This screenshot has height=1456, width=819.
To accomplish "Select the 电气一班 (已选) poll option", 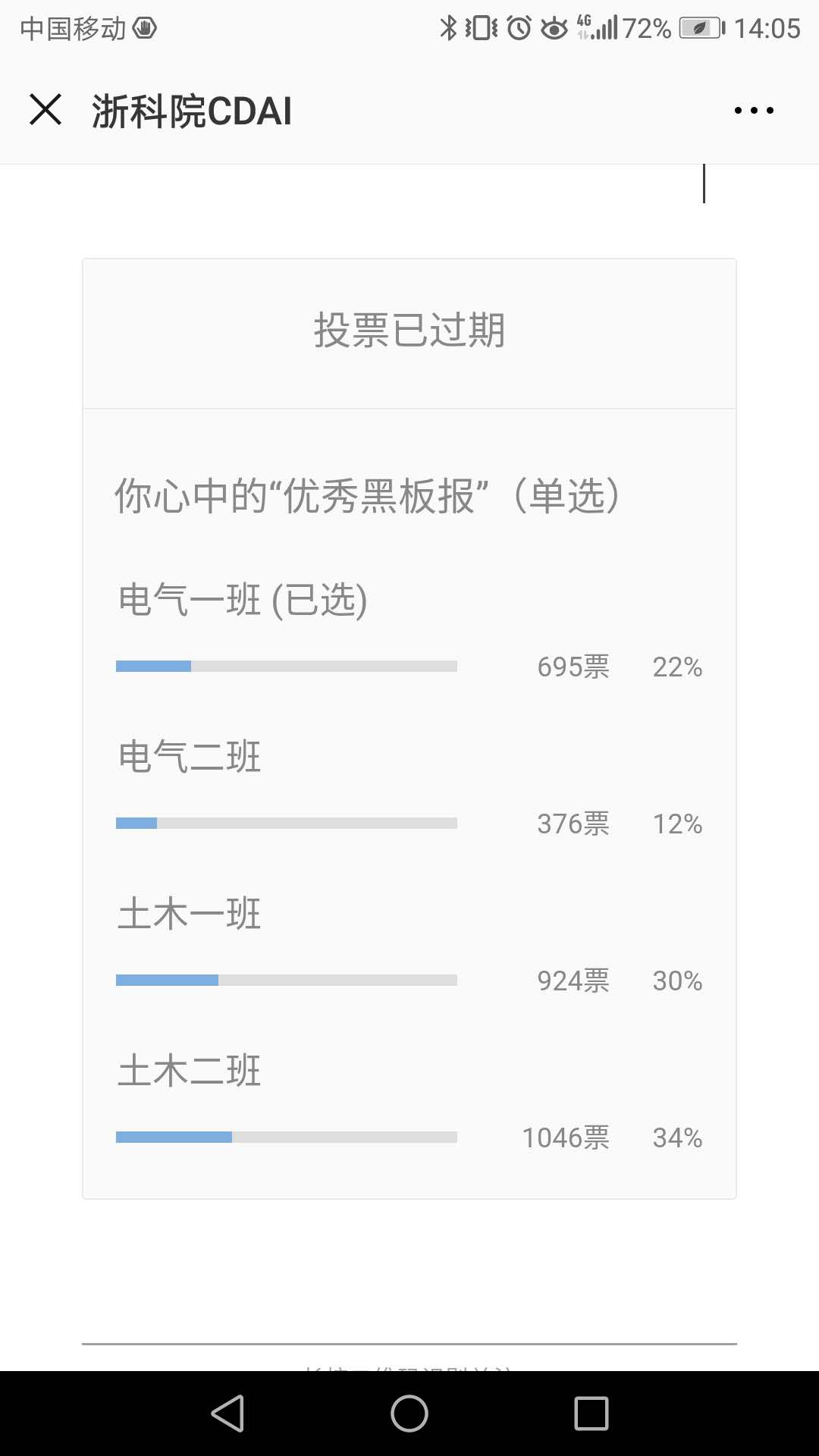I will coord(243,600).
